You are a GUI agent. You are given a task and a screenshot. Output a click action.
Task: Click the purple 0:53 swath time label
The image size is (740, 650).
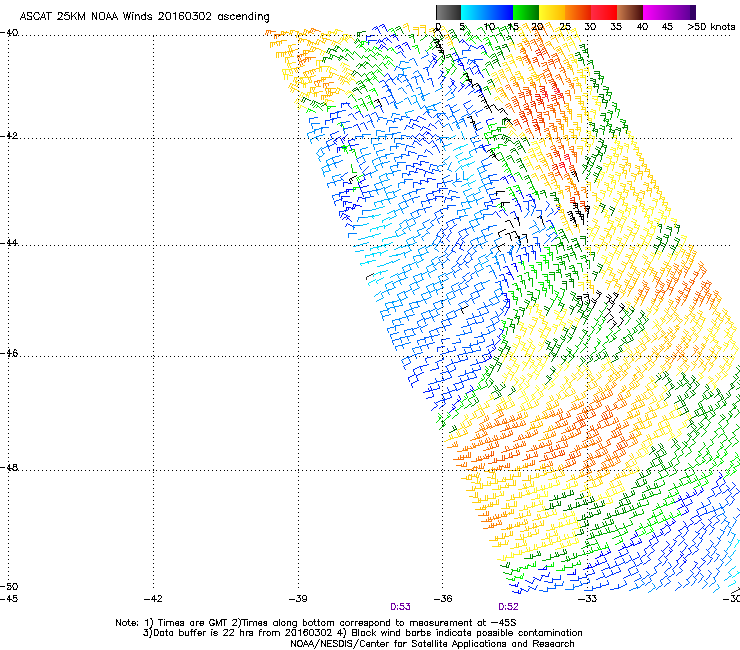[x=400, y=607]
